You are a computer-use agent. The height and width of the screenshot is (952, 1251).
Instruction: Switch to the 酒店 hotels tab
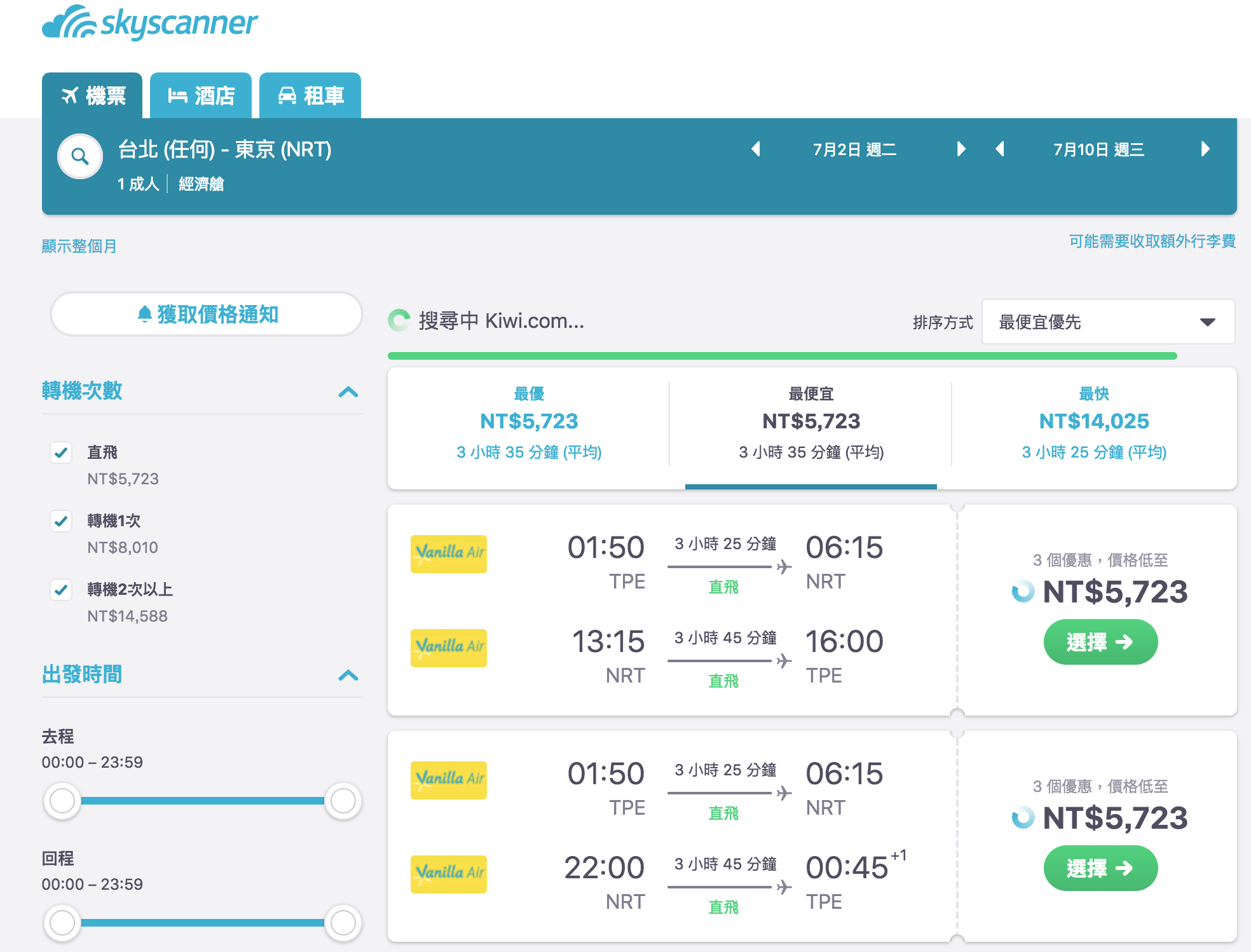tap(201, 95)
